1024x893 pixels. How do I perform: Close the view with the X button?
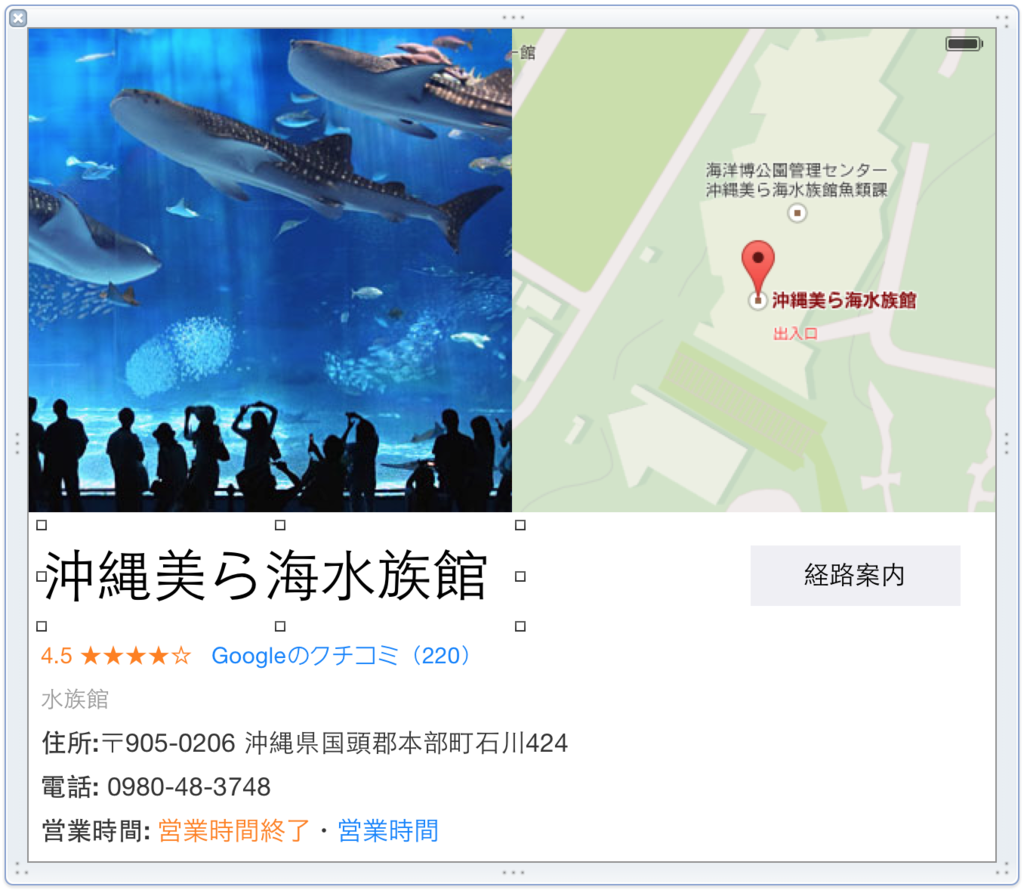(18, 18)
